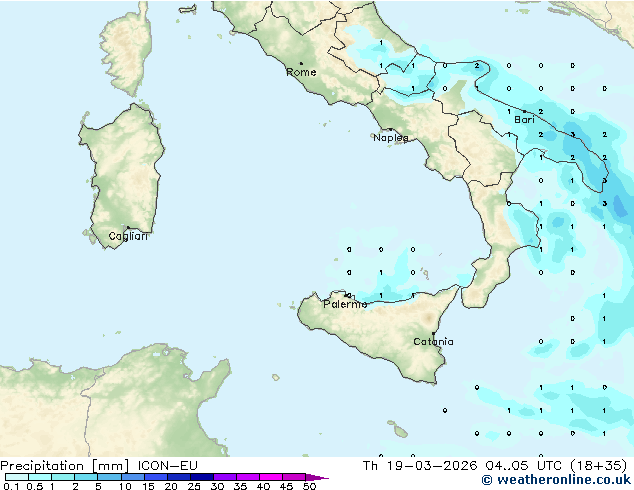Select the 5–10 mm legend color
The height and width of the screenshot is (490, 634).
[109, 477]
